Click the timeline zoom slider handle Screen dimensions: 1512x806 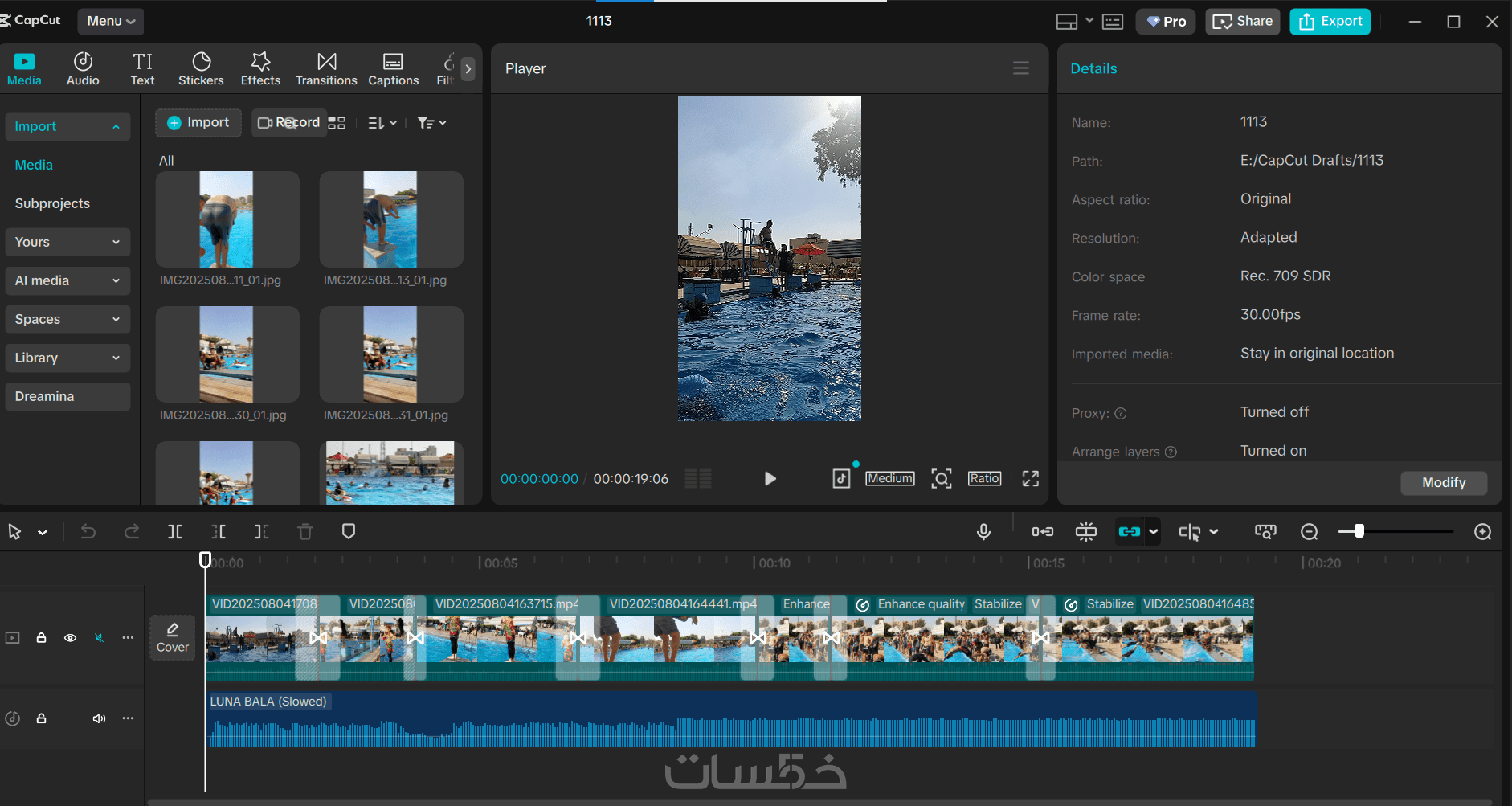point(1359,531)
